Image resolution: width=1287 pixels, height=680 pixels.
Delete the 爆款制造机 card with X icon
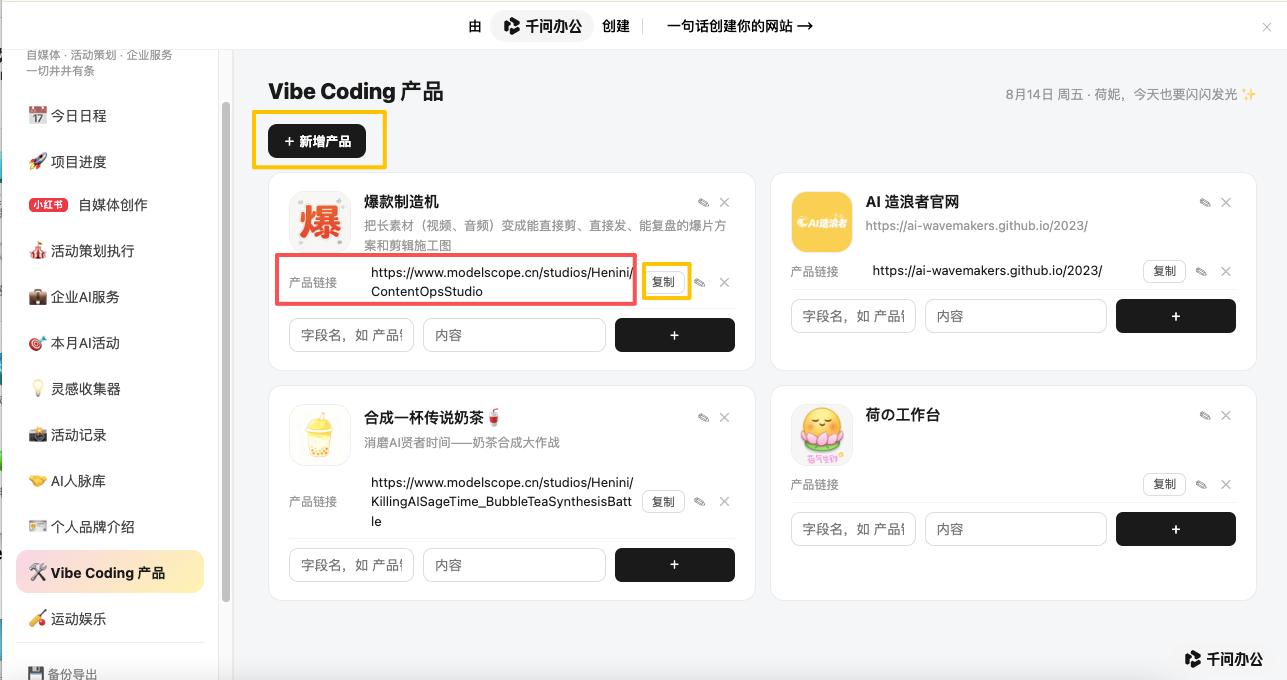pos(725,203)
